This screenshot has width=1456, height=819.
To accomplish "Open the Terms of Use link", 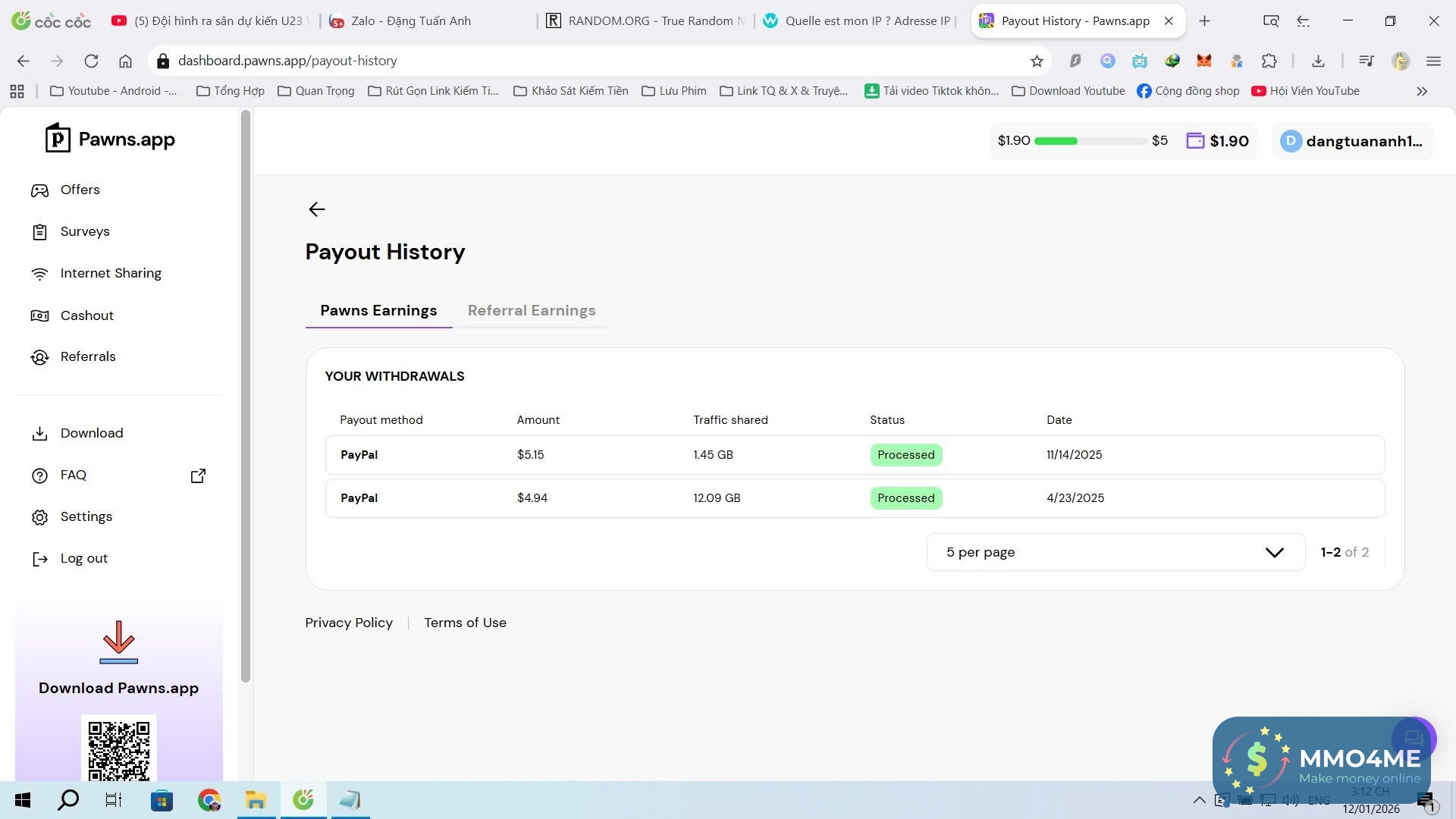I will (465, 623).
